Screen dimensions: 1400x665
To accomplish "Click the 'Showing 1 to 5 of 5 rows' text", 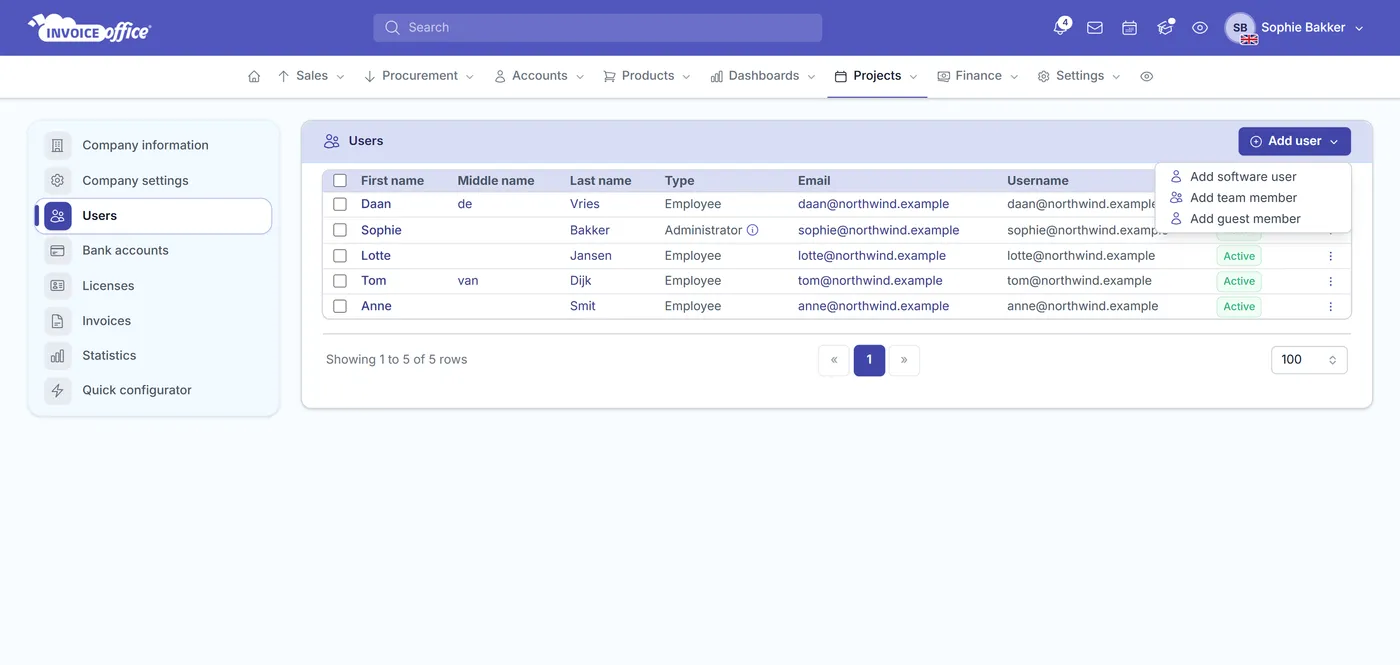I will tap(396, 360).
